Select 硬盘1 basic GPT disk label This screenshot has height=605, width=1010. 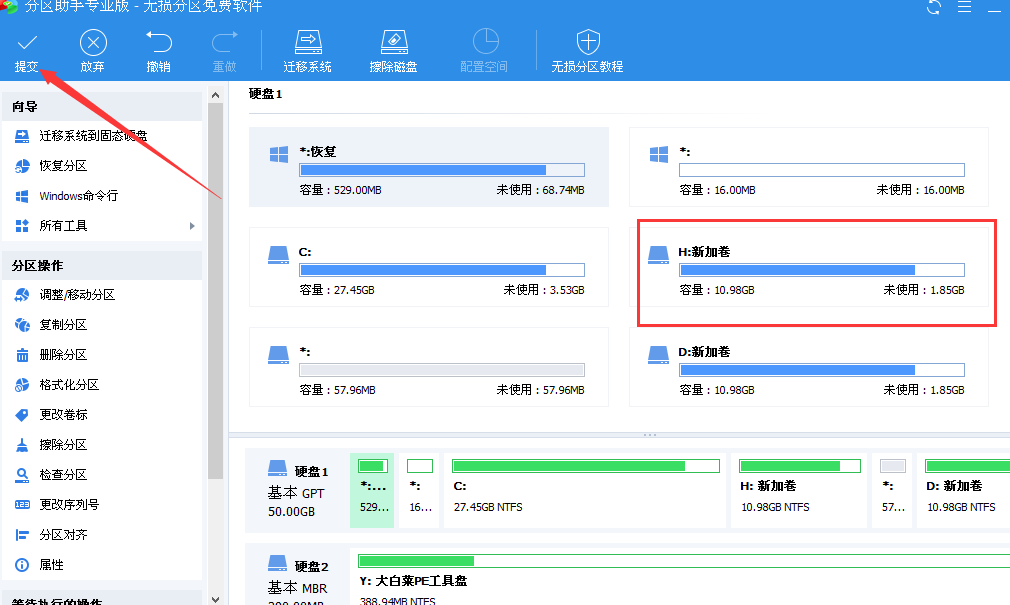(x=298, y=491)
